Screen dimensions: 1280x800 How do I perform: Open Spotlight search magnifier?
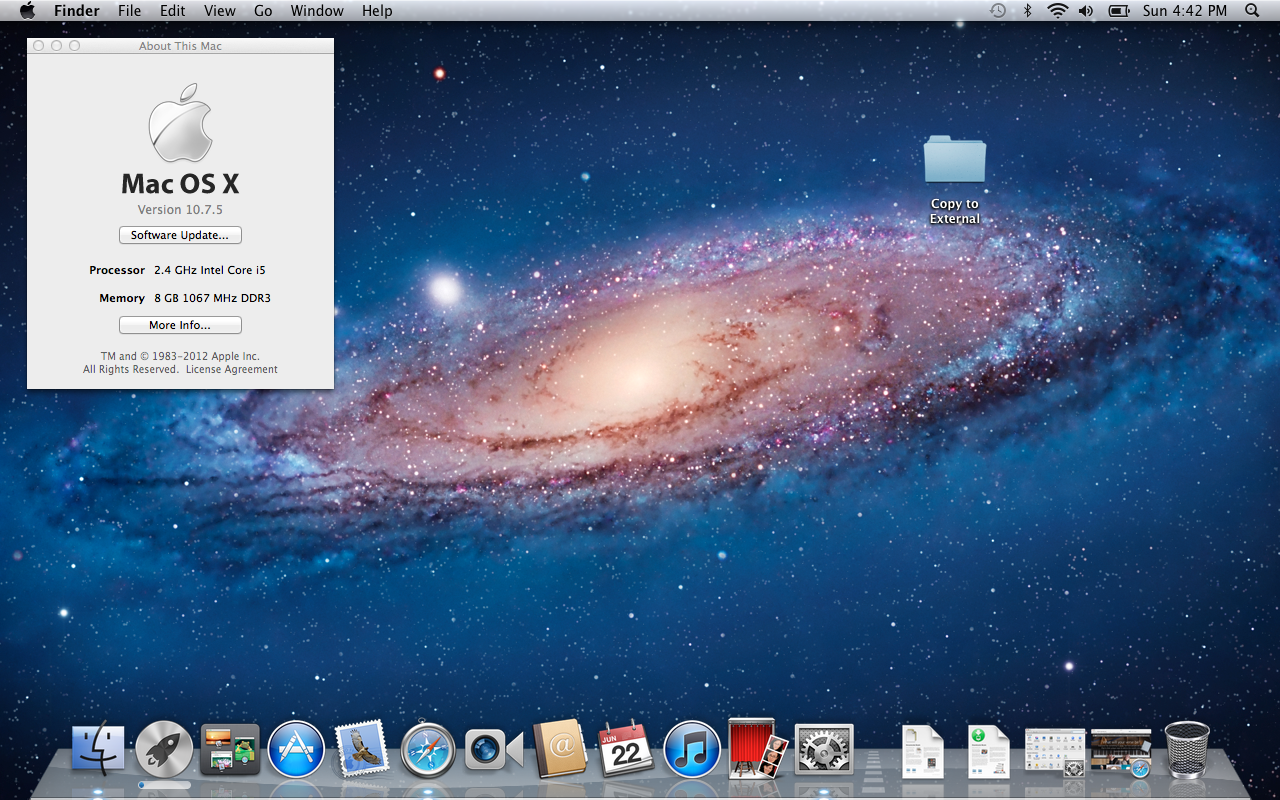coord(1252,11)
